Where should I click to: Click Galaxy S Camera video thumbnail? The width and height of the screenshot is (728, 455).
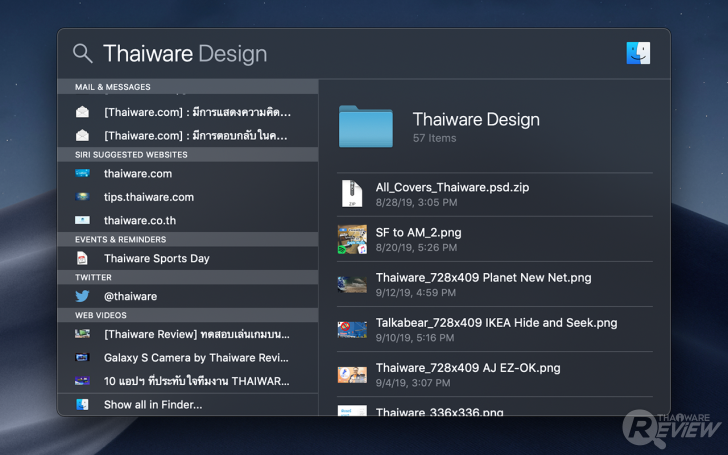point(82,358)
